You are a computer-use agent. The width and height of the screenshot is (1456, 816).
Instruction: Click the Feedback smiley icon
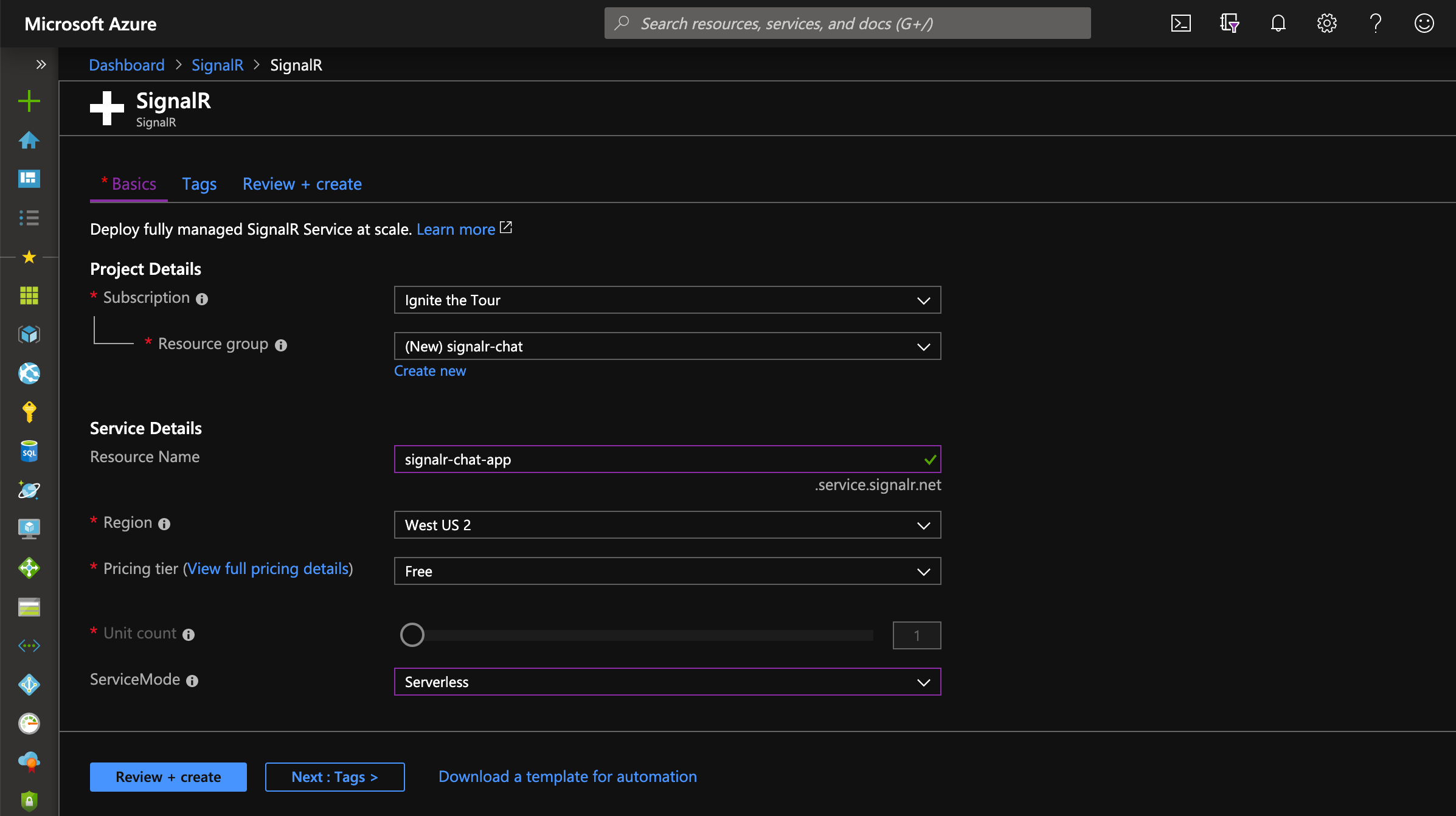tap(1424, 24)
